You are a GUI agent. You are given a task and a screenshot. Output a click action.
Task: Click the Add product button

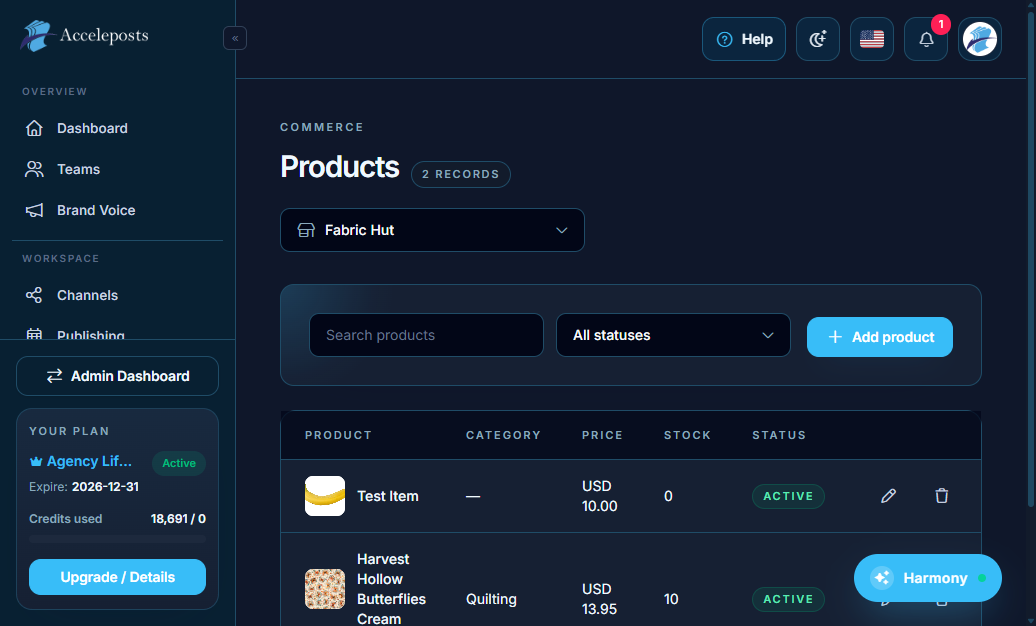coord(879,337)
